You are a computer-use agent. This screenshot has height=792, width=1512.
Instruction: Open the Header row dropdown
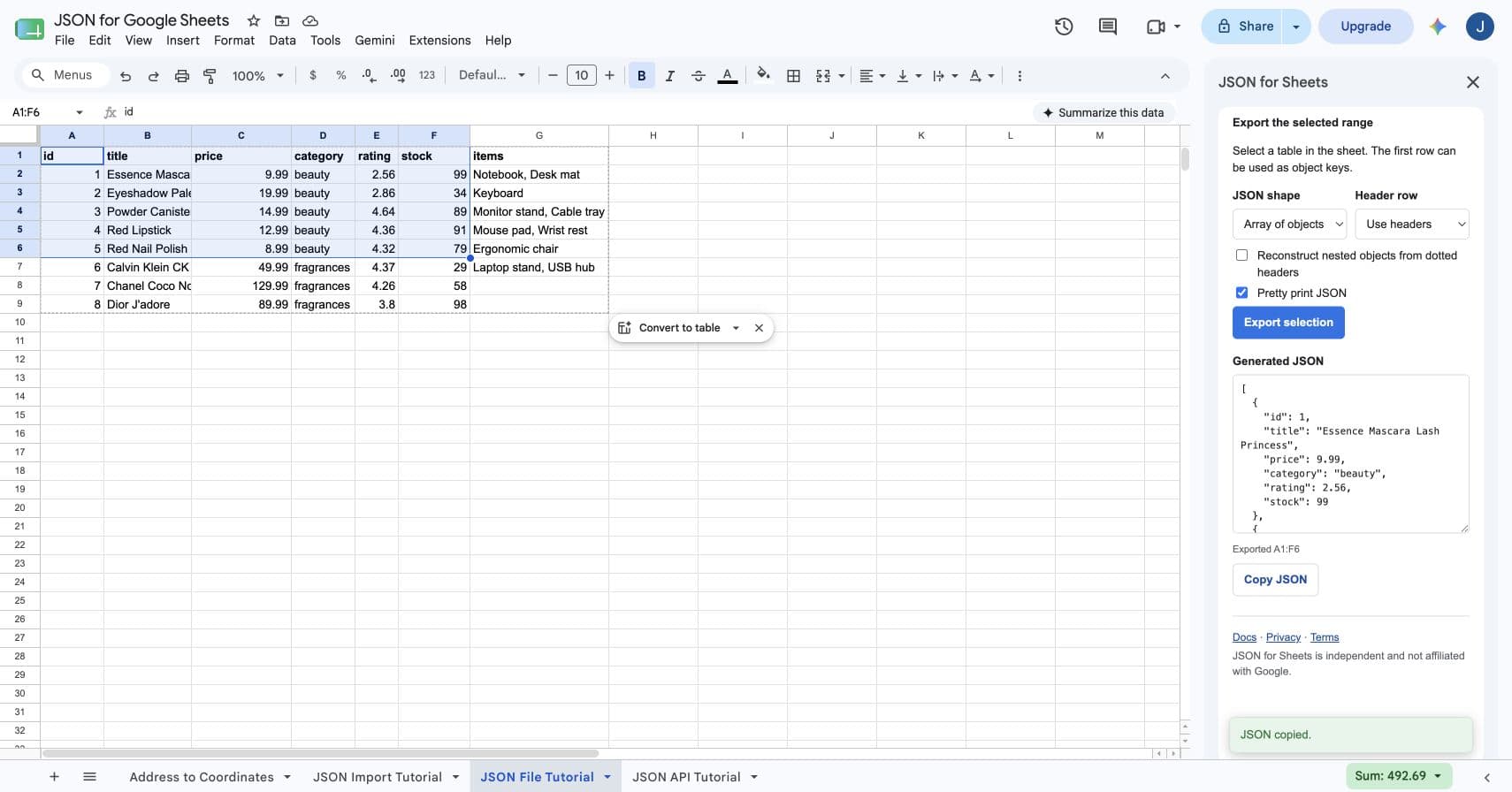point(1412,225)
